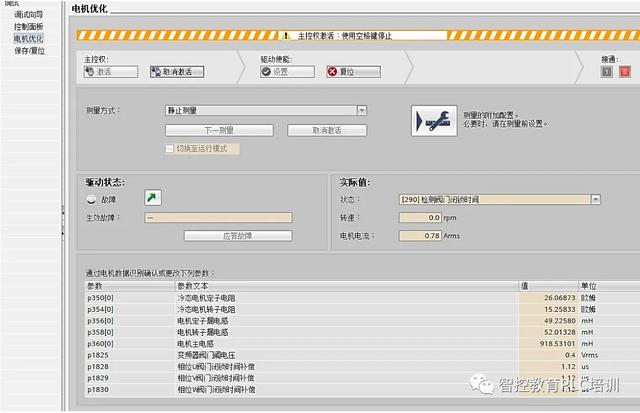Select row p356[0] 电机定子漏电感
This screenshot has width=640, height=413.
(362, 321)
